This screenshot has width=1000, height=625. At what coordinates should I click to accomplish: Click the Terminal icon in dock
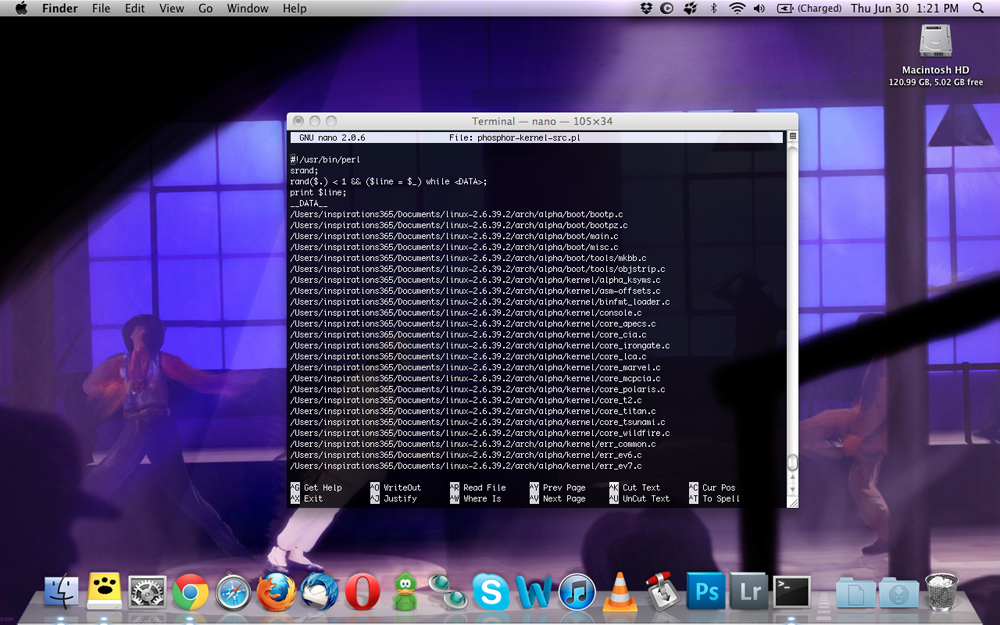coord(792,591)
